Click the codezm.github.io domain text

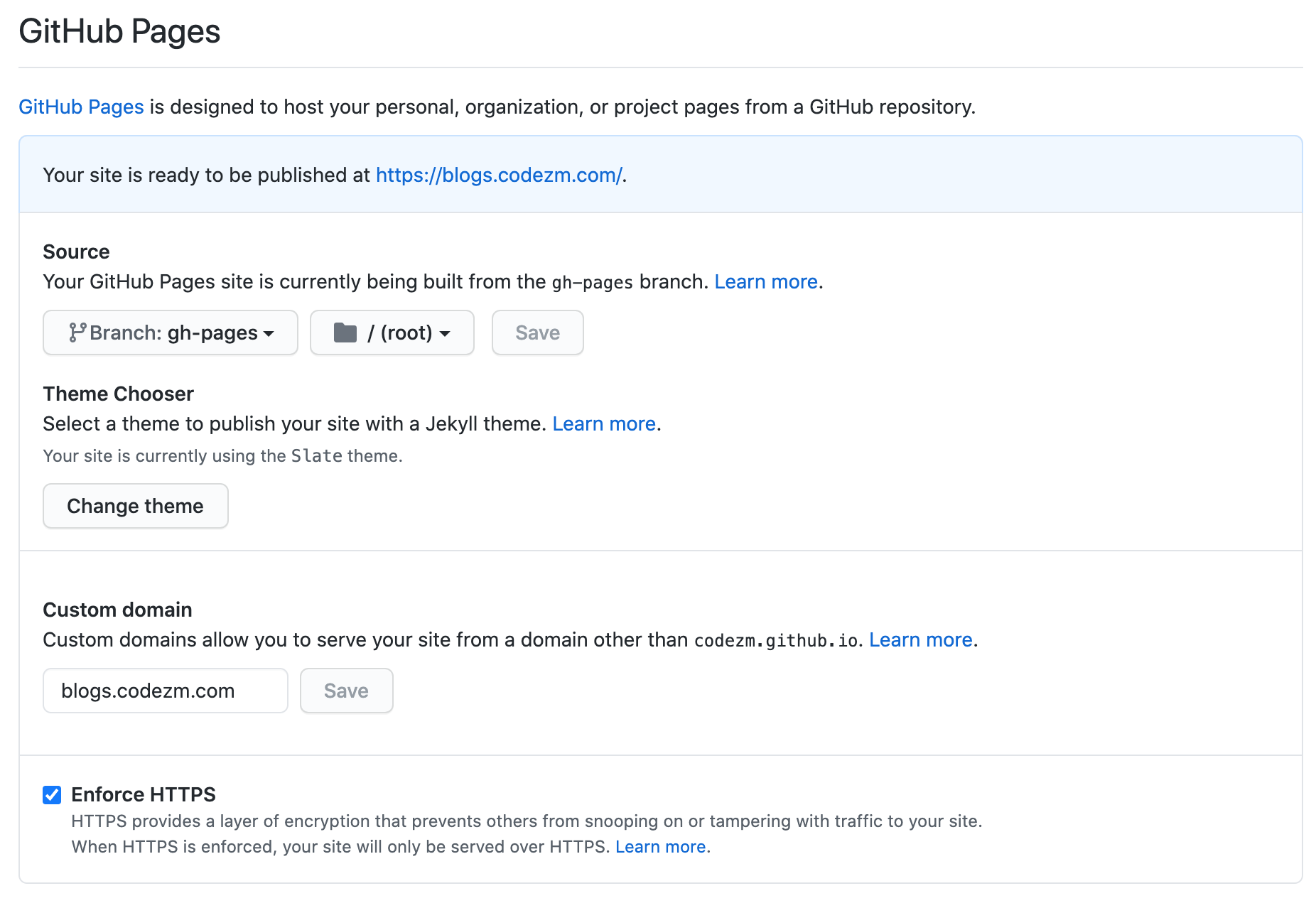pyautogui.click(x=776, y=641)
